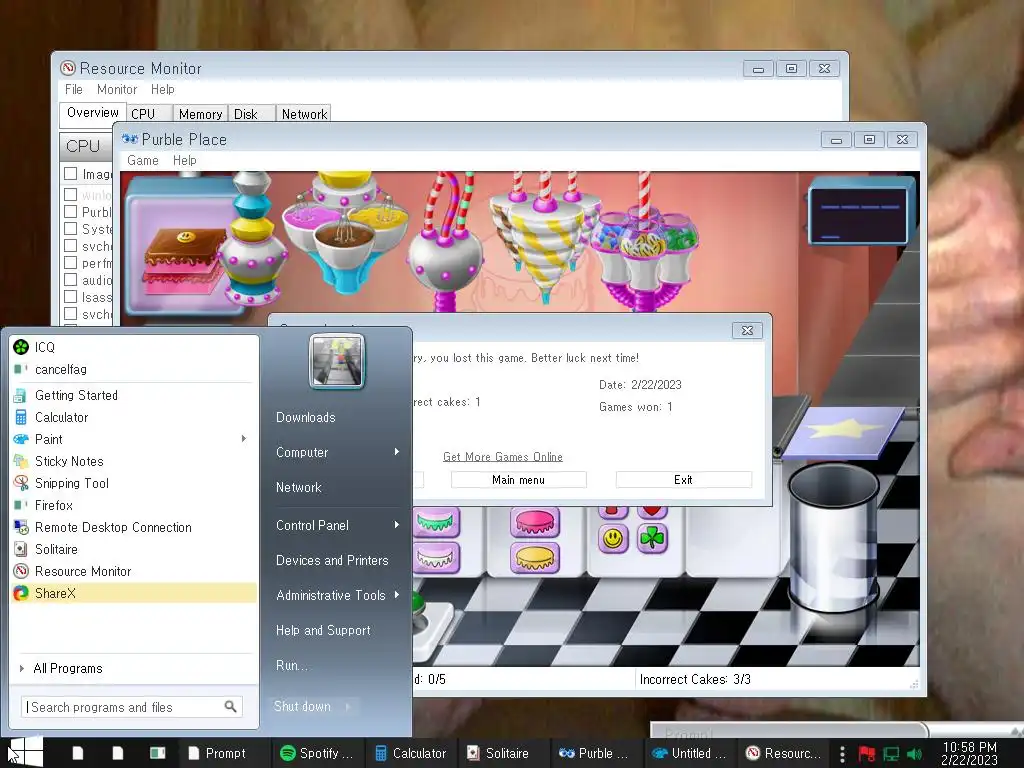Image resolution: width=1024 pixels, height=768 pixels.
Task: Open File menu in Resource Monitor
Action: [x=74, y=89]
